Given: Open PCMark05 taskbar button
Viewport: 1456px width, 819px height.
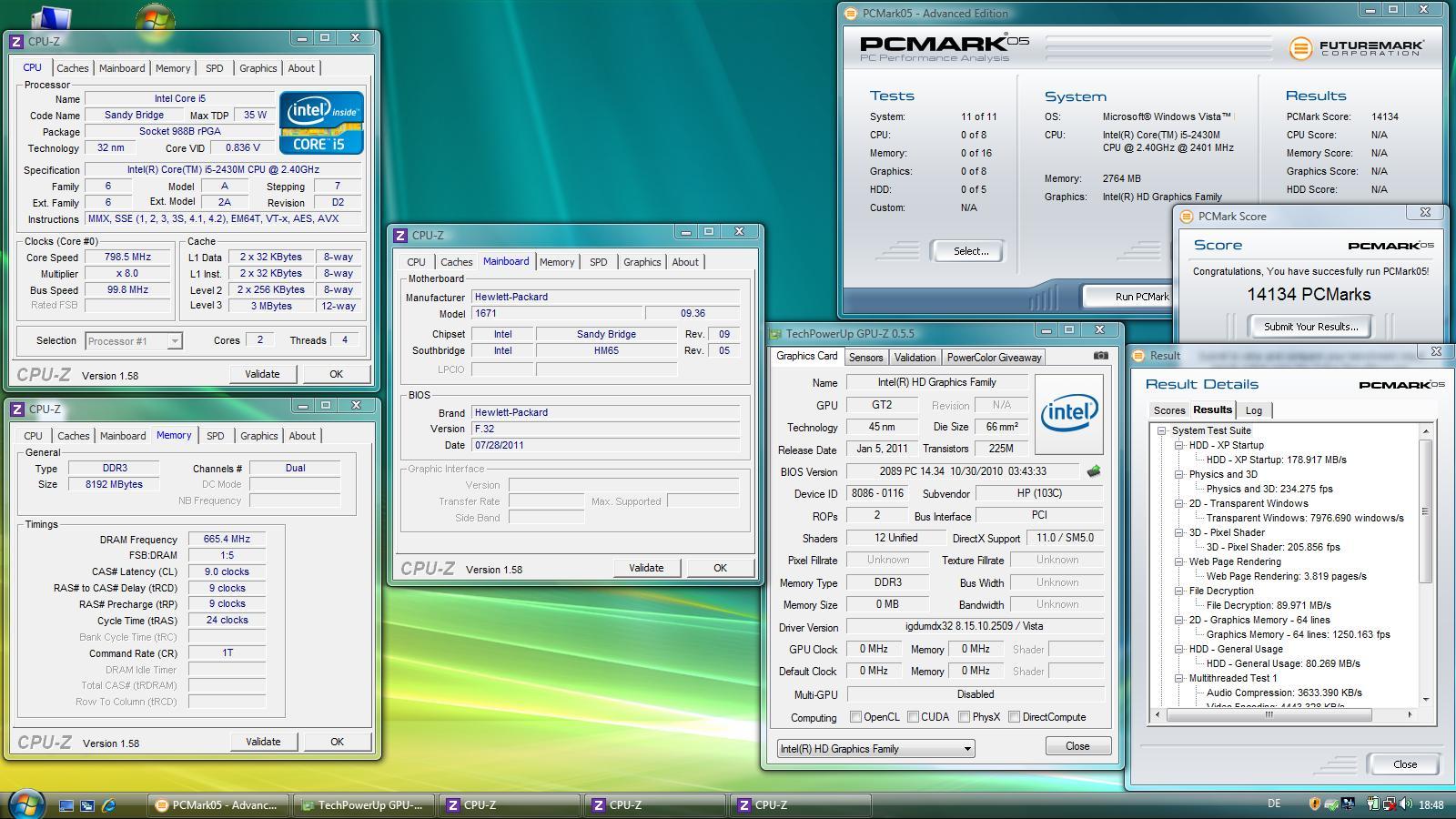Looking at the screenshot, I should click(218, 805).
